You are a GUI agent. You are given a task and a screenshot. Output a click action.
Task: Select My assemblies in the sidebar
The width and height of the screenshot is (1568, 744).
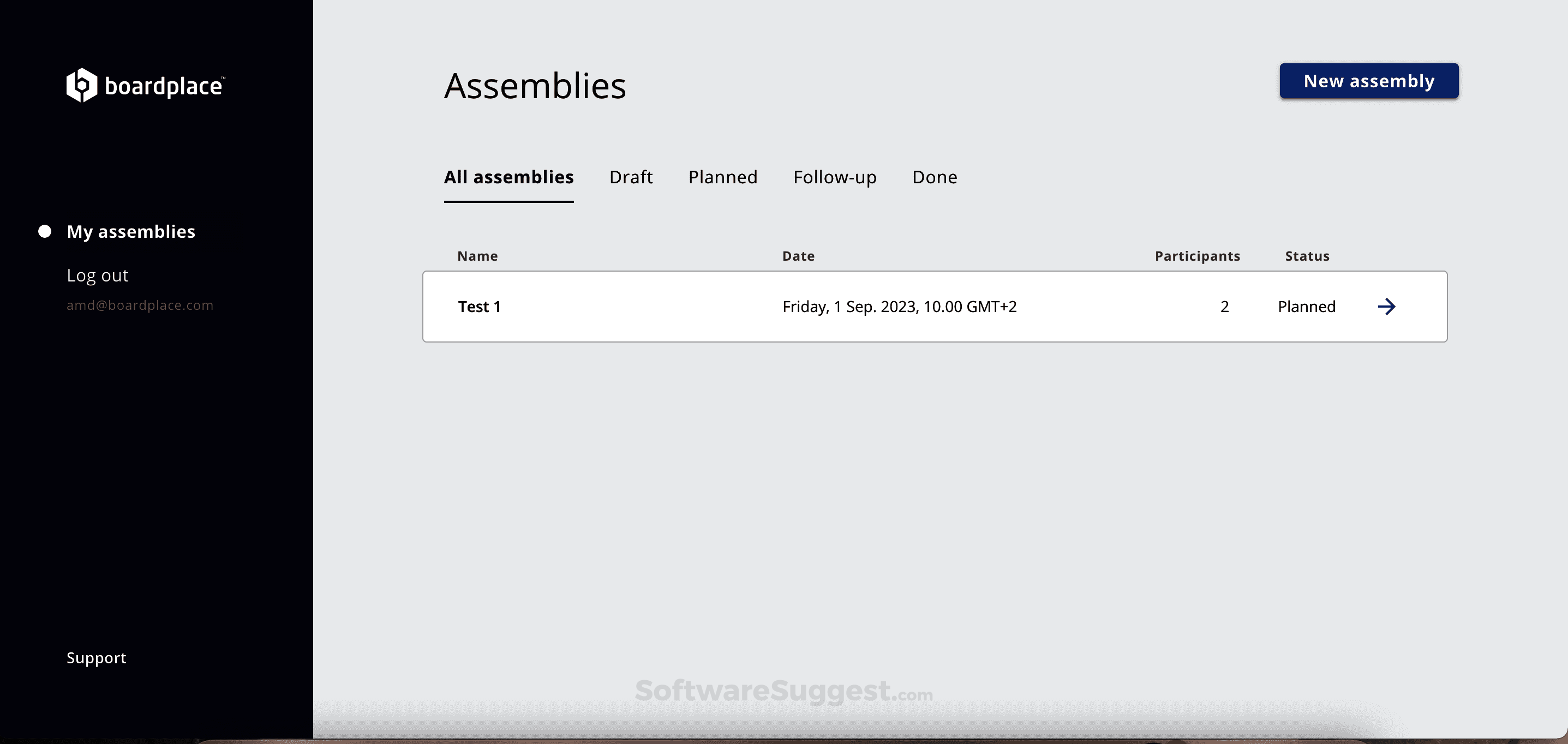(x=131, y=231)
